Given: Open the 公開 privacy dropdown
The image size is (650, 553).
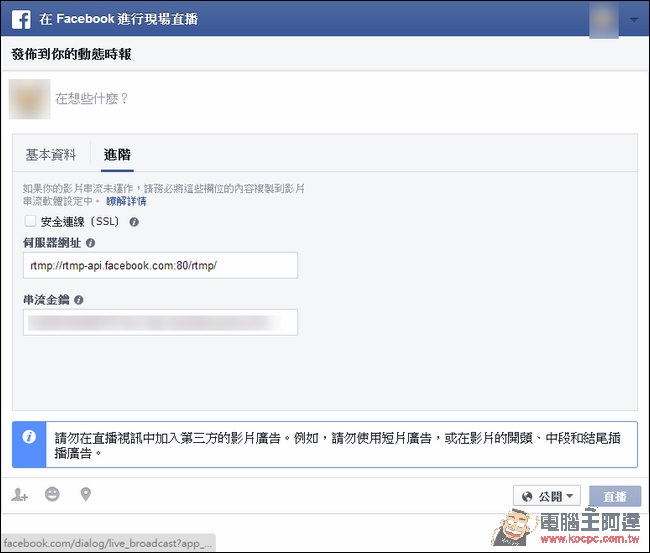Looking at the screenshot, I should coord(547,496).
